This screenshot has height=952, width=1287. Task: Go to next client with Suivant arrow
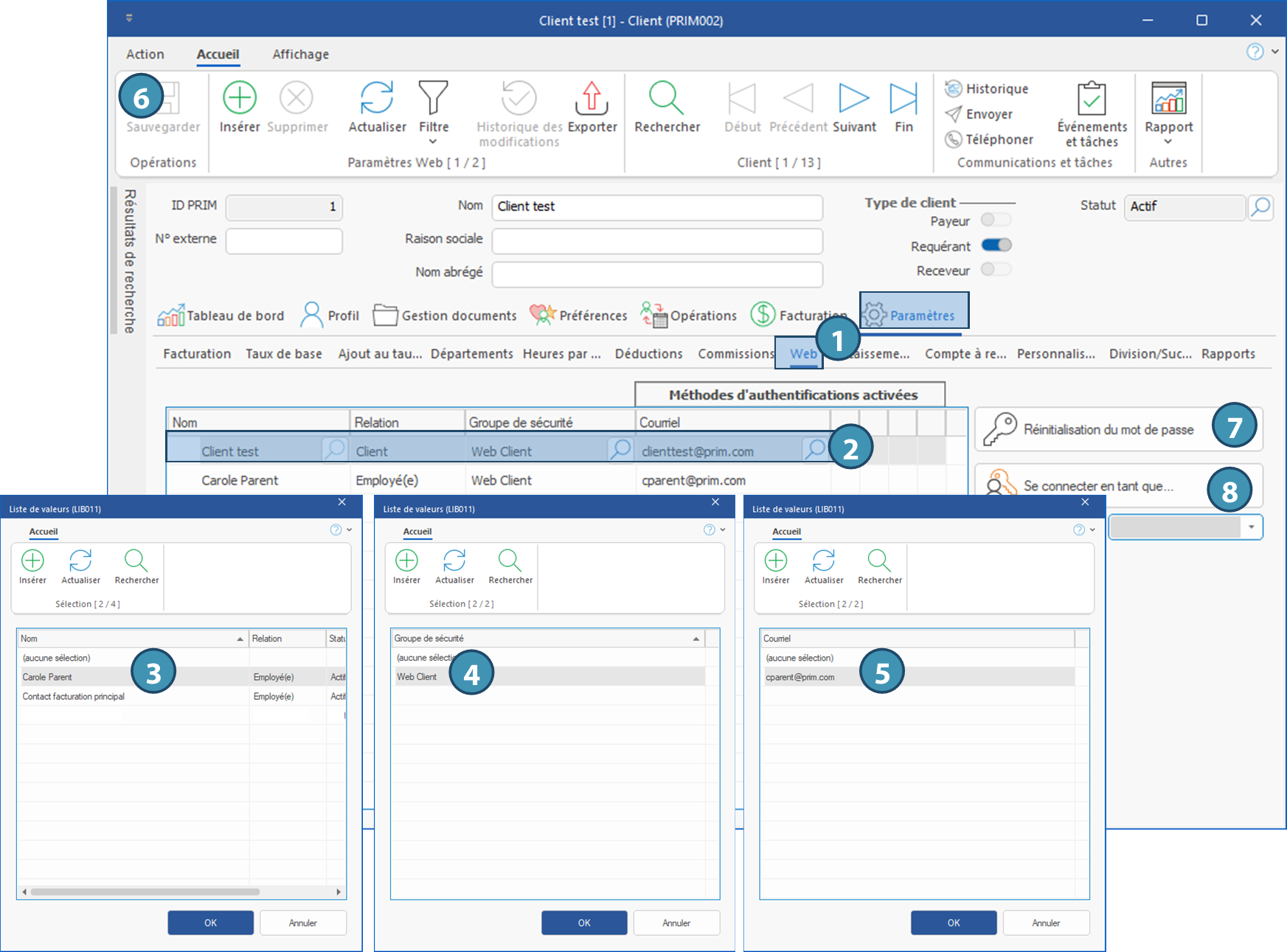click(x=854, y=98)
